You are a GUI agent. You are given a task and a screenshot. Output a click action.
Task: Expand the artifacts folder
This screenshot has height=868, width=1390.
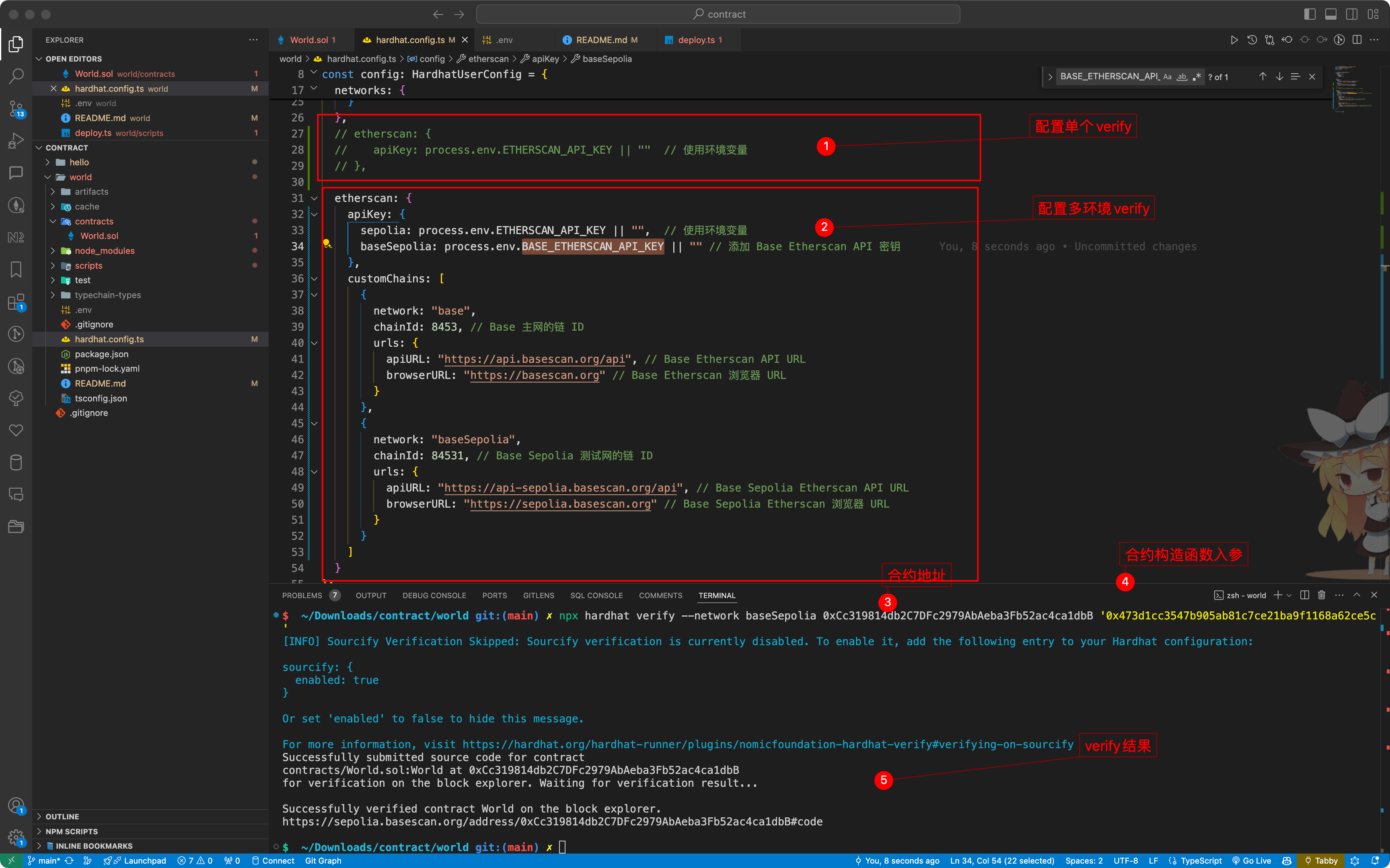point(53,192)
